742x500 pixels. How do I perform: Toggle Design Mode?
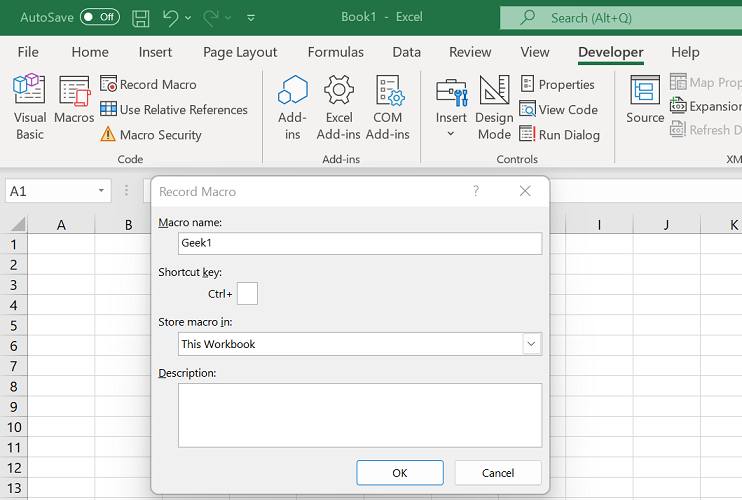tap(494, 106)
